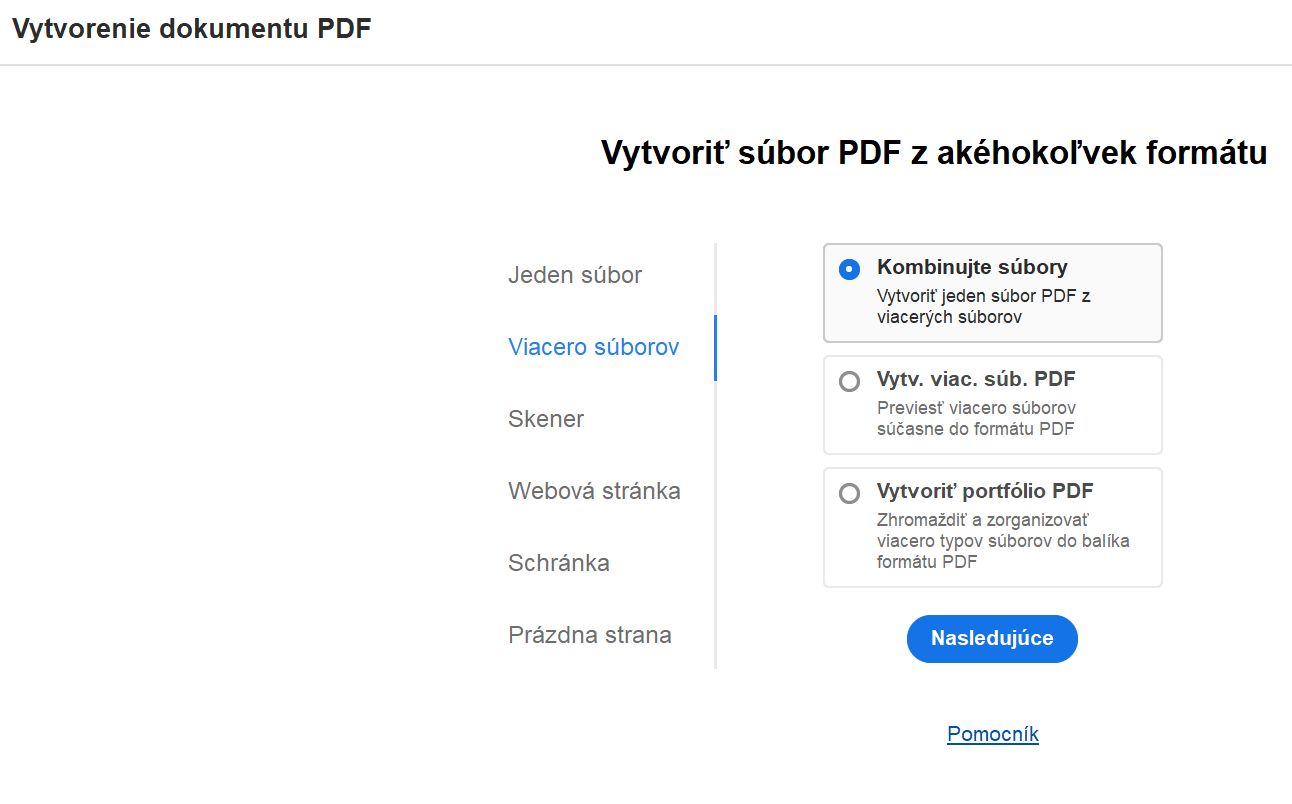This screenshot has height=804, width=1292.
Task: Click the multiple files conversion card
Action: [992, 405]
